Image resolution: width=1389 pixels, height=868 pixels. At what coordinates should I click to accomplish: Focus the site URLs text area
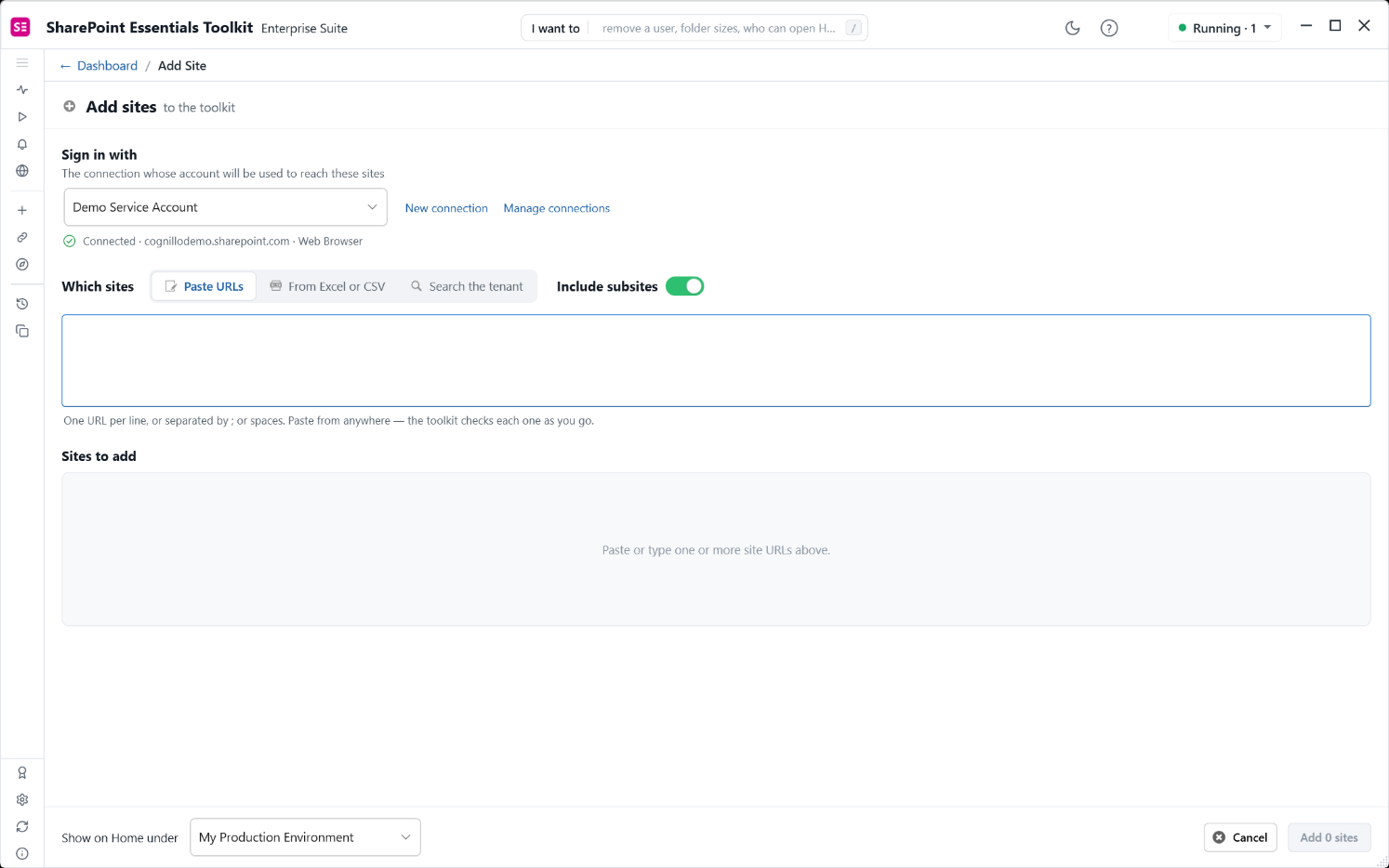click(716, 361)
